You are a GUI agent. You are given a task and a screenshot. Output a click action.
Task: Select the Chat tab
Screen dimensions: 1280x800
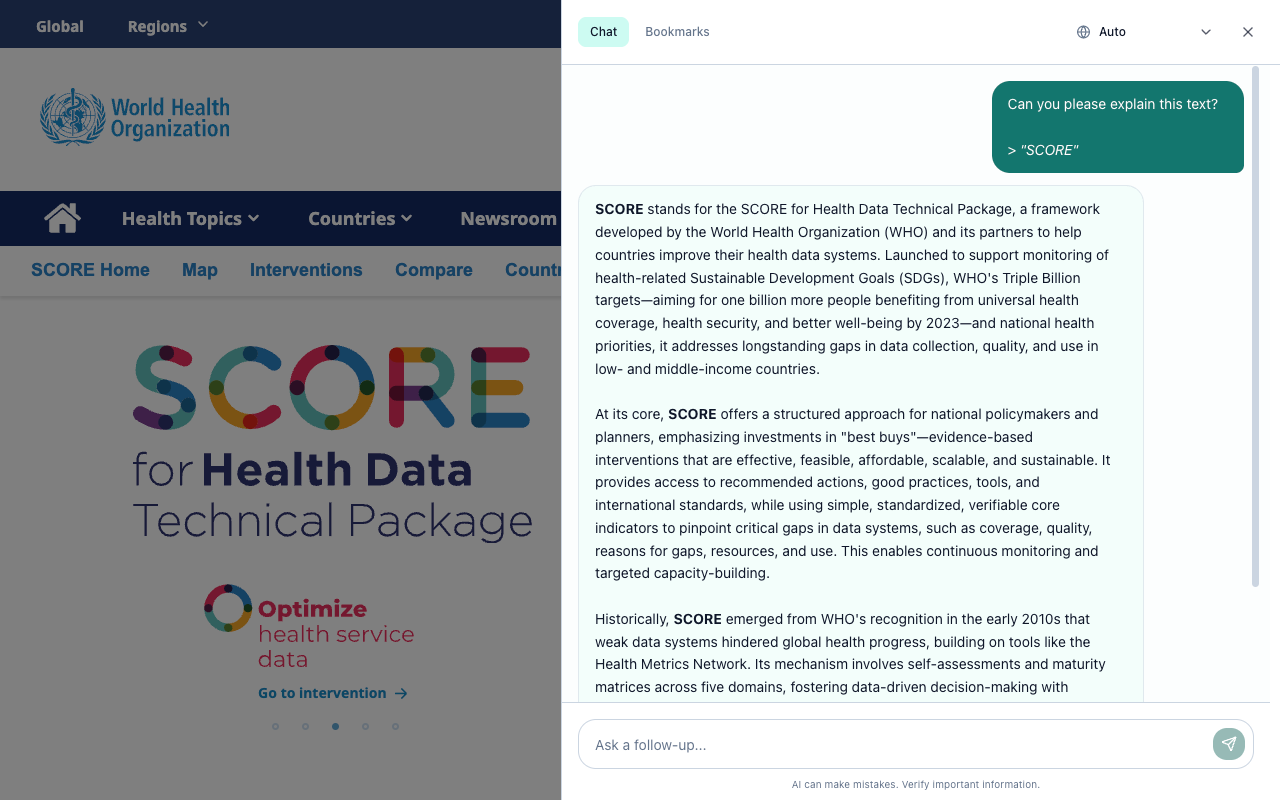[x=603, y=31]
